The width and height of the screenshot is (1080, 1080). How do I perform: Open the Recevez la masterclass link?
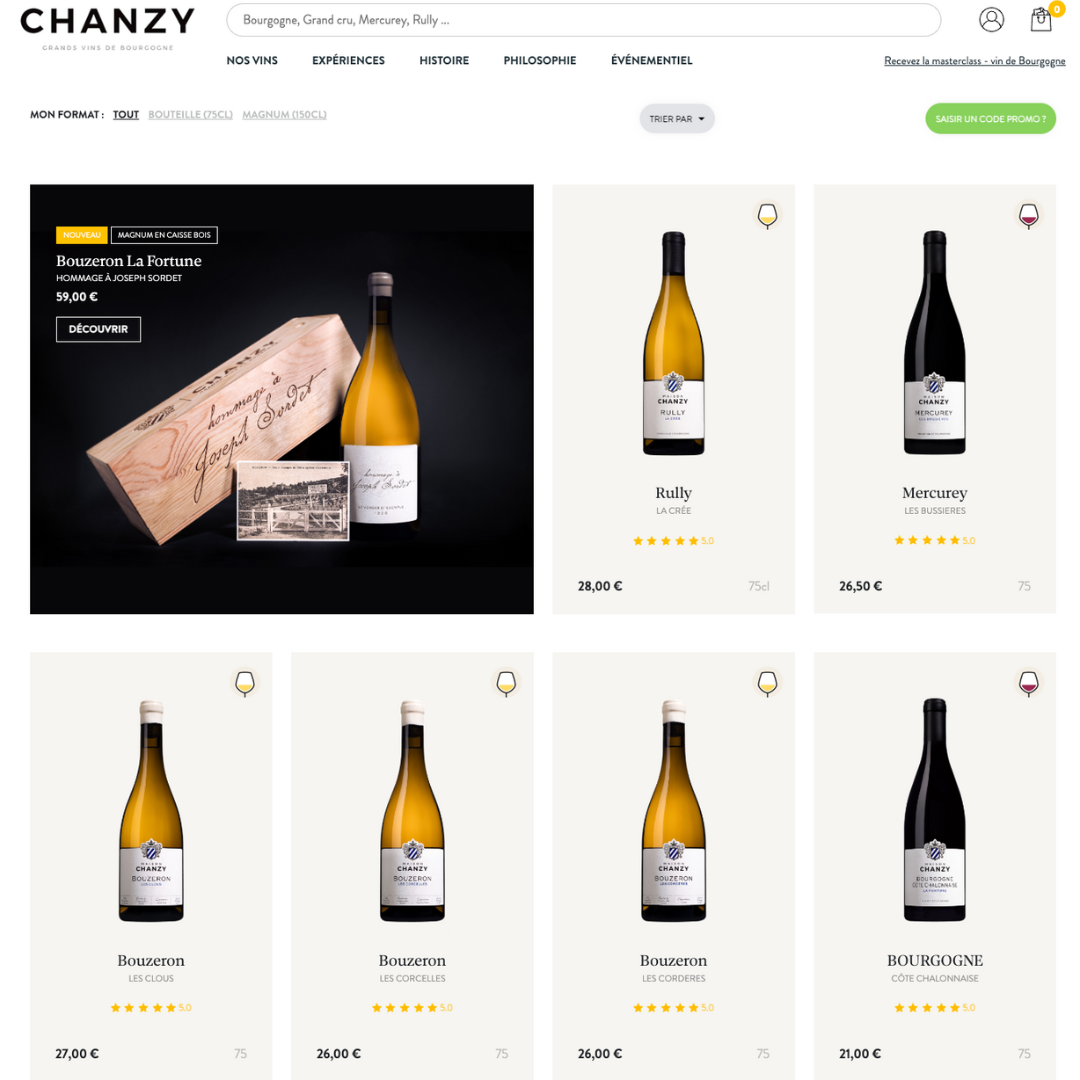[x=974, y=61]
